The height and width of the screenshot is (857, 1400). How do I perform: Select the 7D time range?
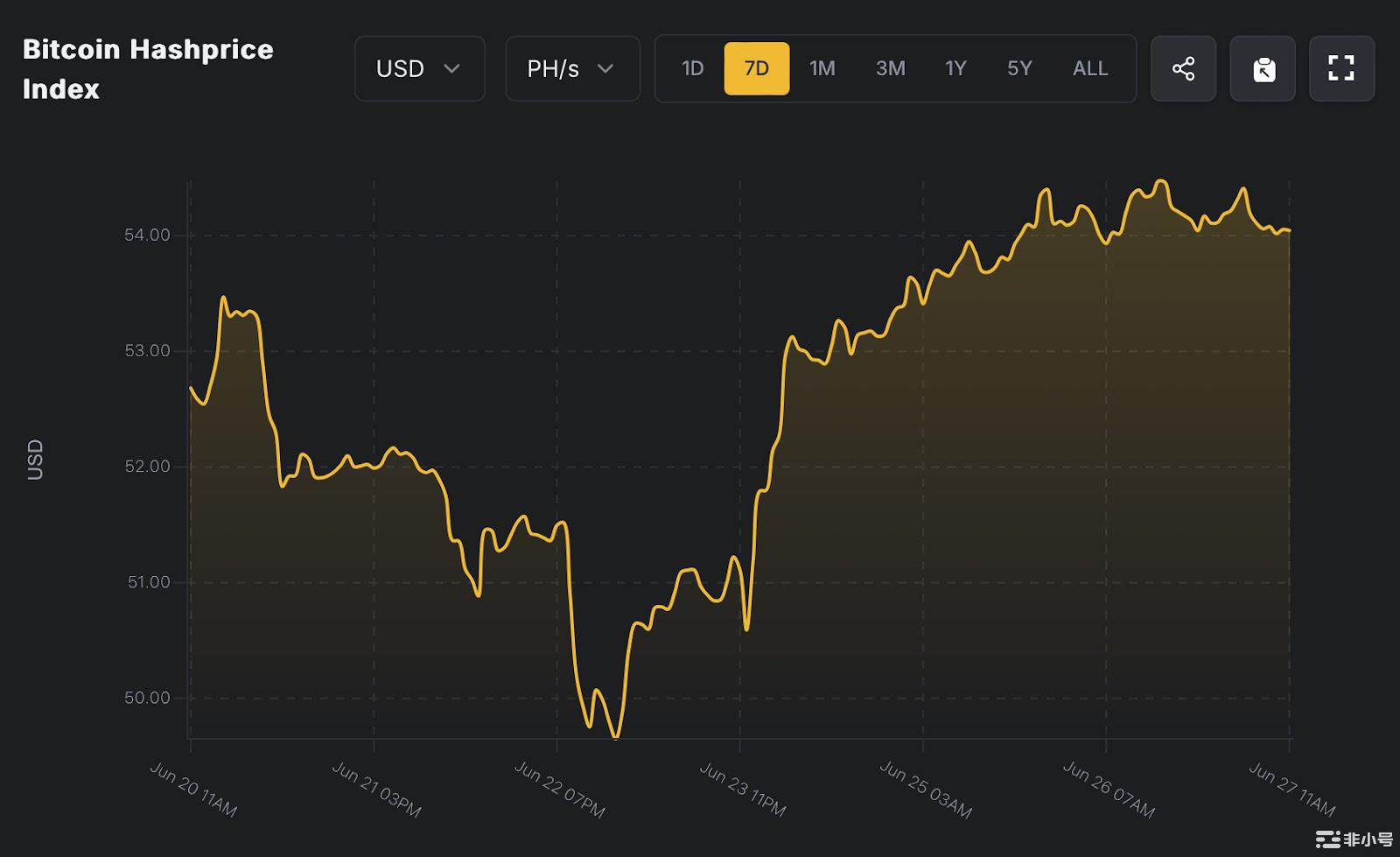click(x=757, y=68)
